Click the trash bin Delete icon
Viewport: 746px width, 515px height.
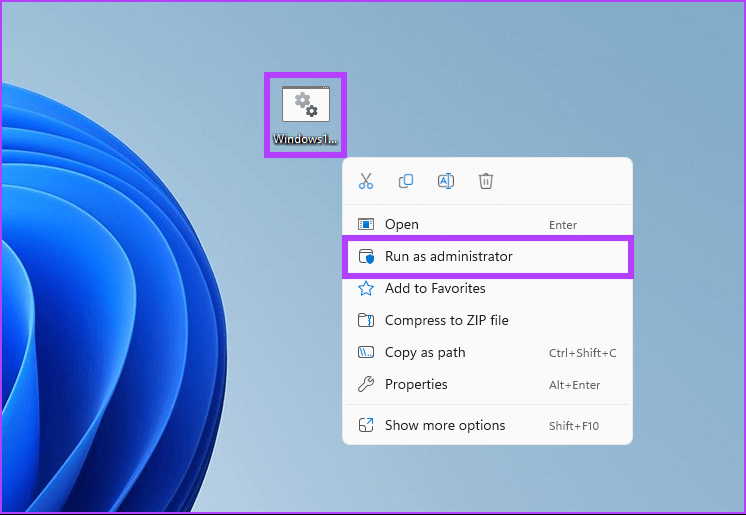[486, 181]
